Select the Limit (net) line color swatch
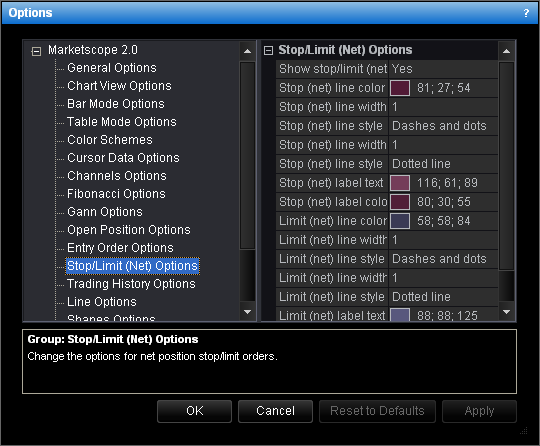The height and width of the screenshot is (446, 540). (x=400, y=221)
